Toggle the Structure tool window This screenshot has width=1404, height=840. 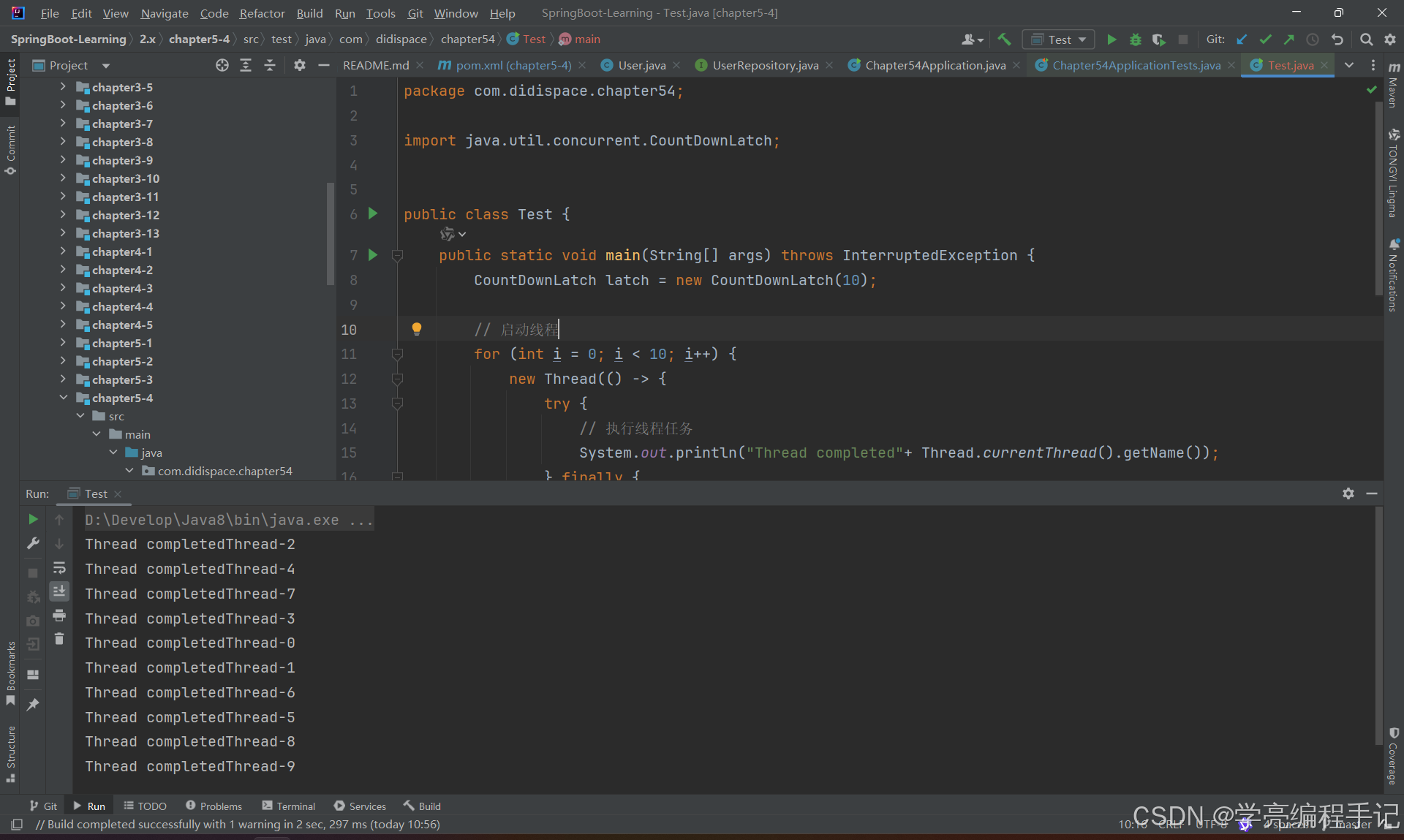point(10,754)
